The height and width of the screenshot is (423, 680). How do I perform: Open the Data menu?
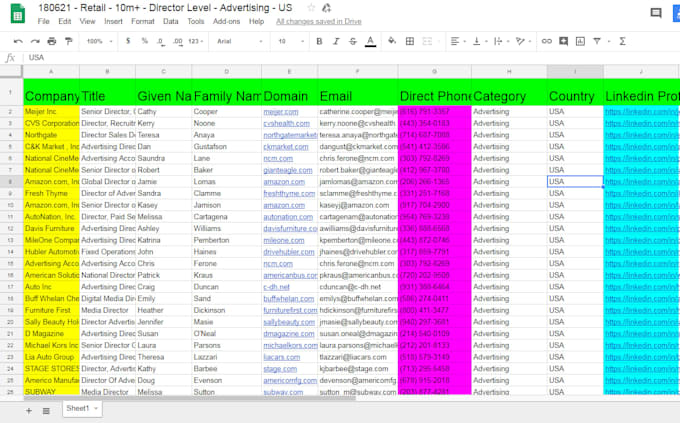click(170, 21)
